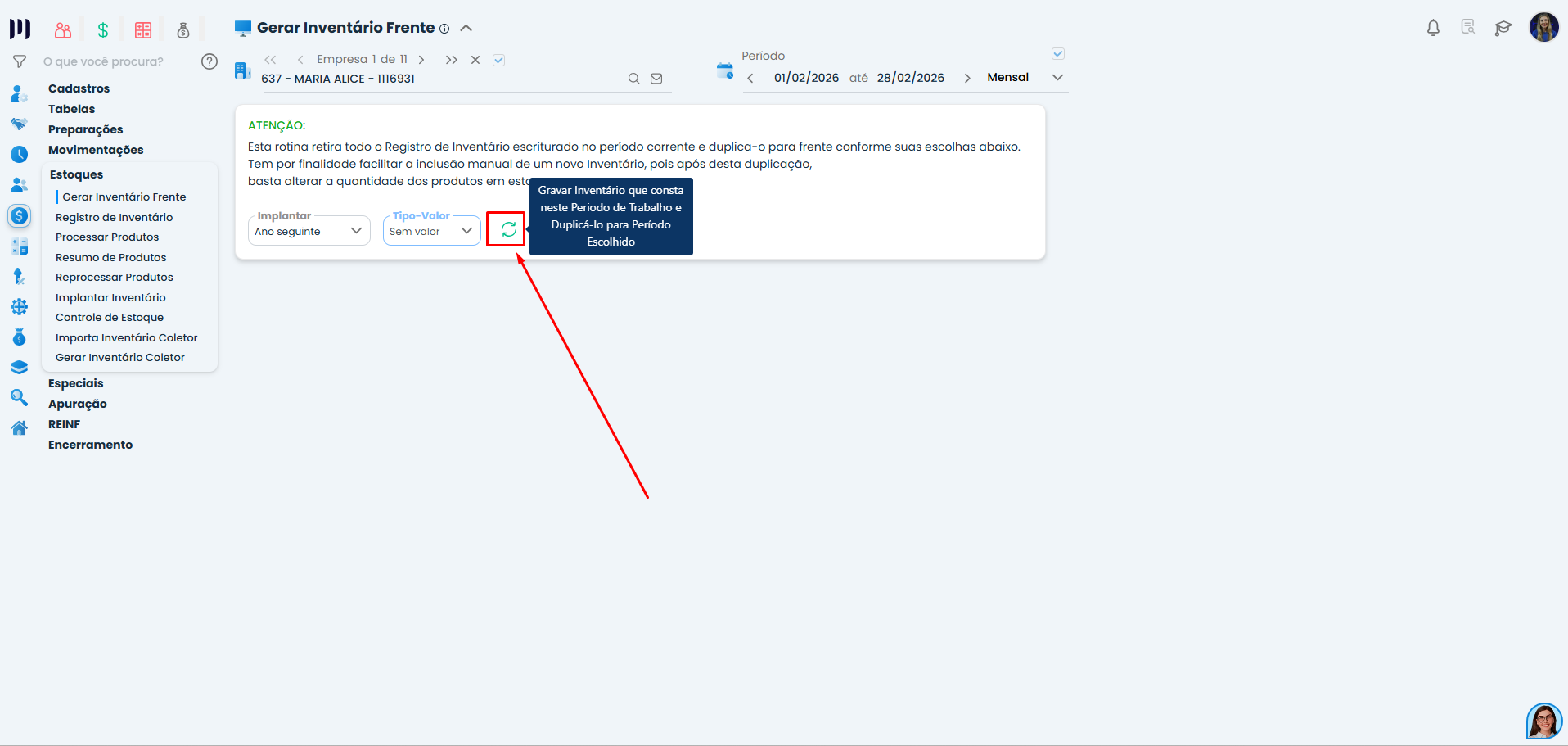
Task: Toggle the company checkbox
Action: pos(499,60)
